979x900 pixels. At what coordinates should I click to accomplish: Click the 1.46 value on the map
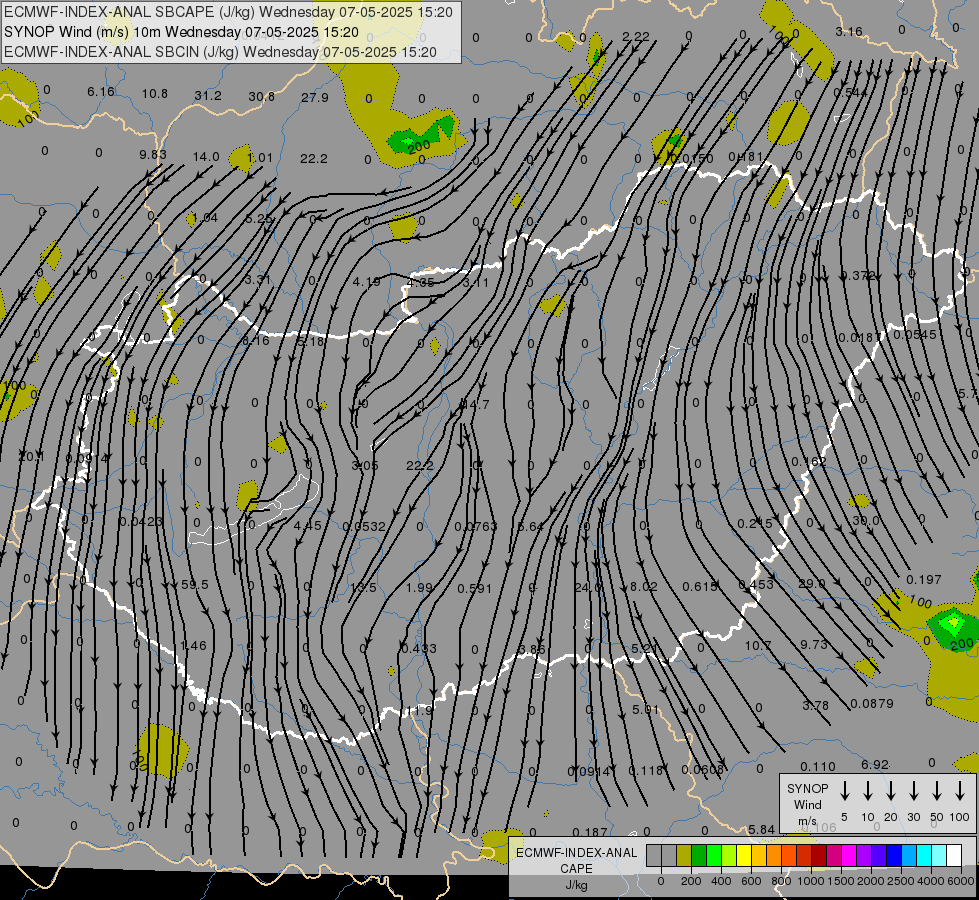[193, 646]
